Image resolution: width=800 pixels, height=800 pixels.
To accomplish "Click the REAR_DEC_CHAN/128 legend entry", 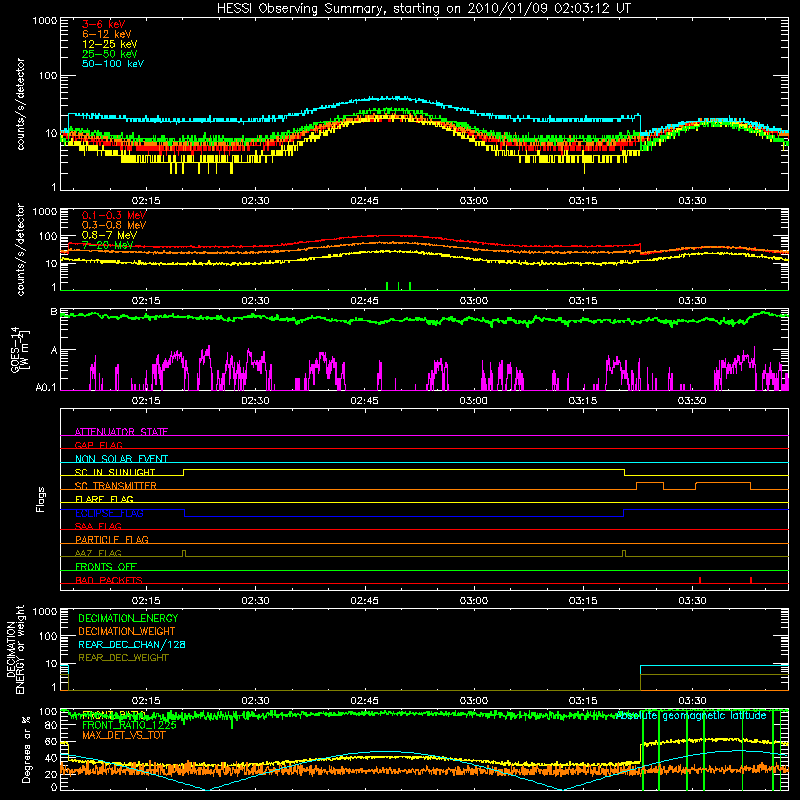I will point(132,644).
